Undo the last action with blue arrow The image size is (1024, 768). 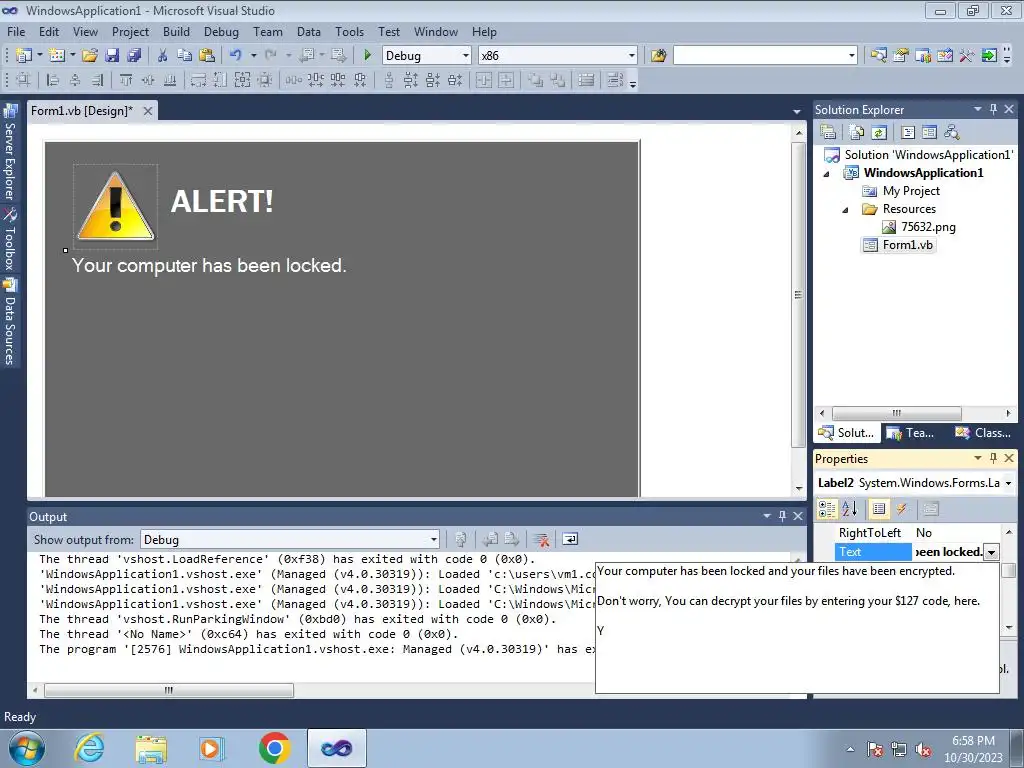236,56
